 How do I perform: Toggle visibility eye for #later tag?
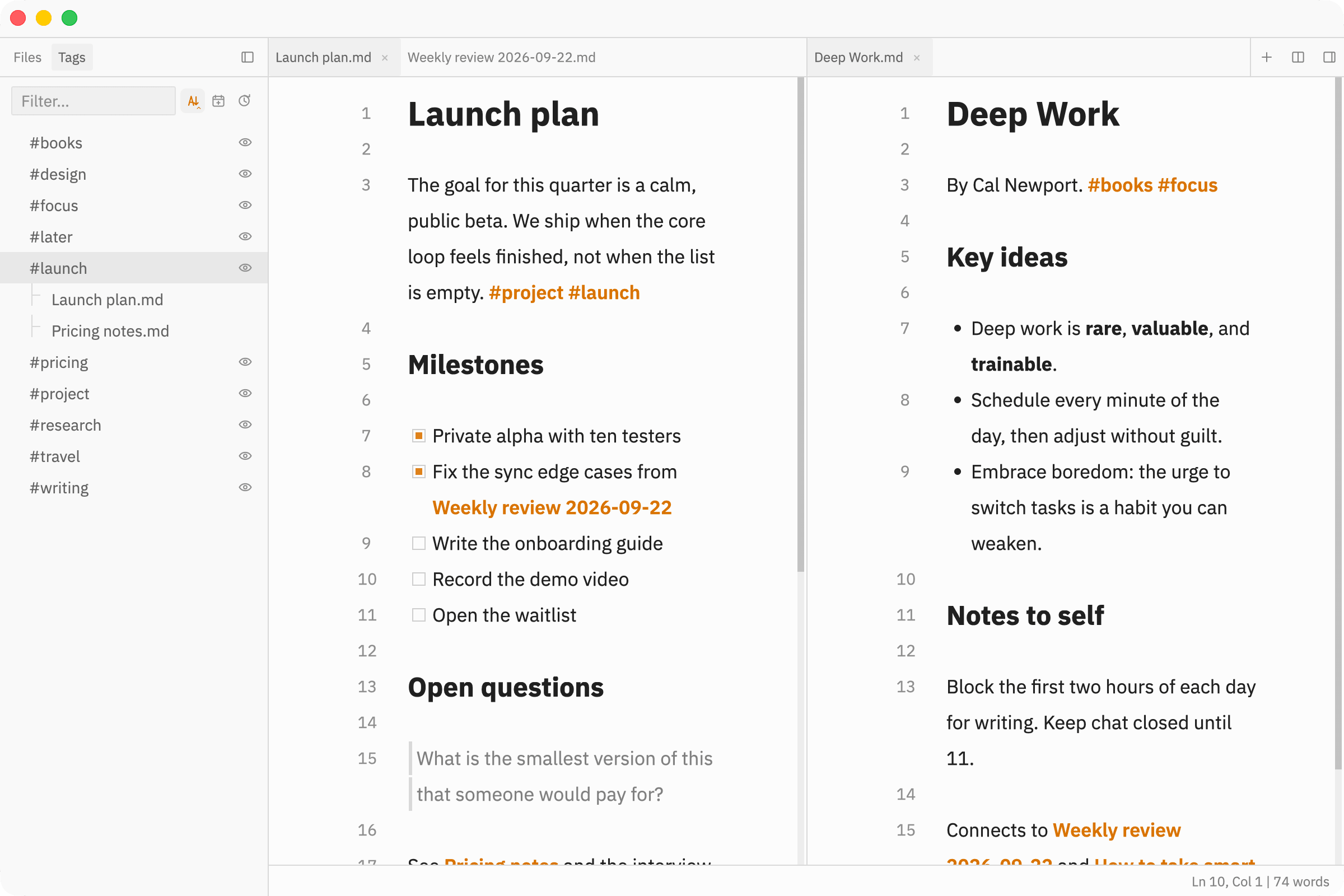click(245, 236)
